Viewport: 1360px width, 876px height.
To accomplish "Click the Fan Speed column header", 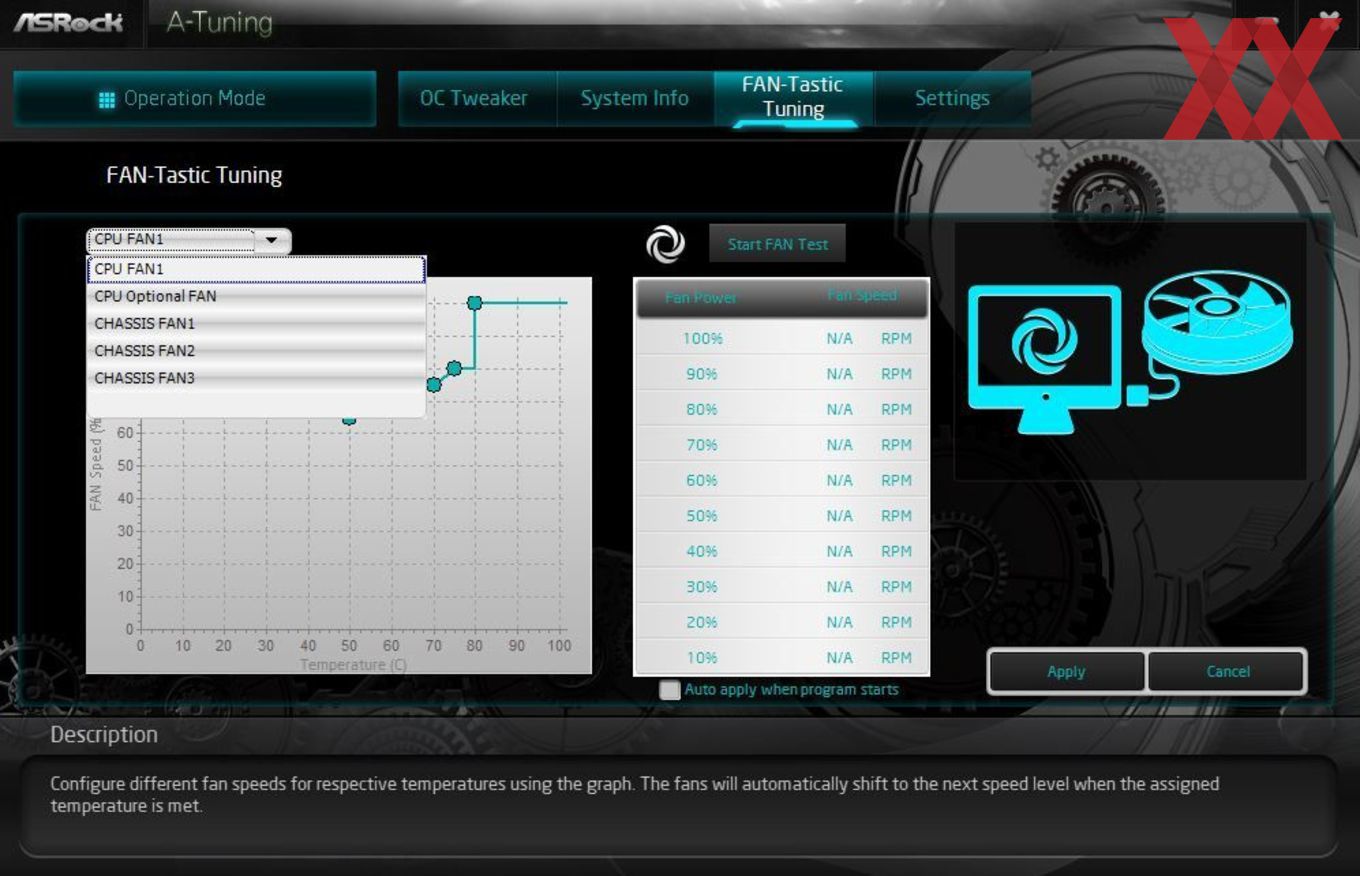I will coord(862,296).
